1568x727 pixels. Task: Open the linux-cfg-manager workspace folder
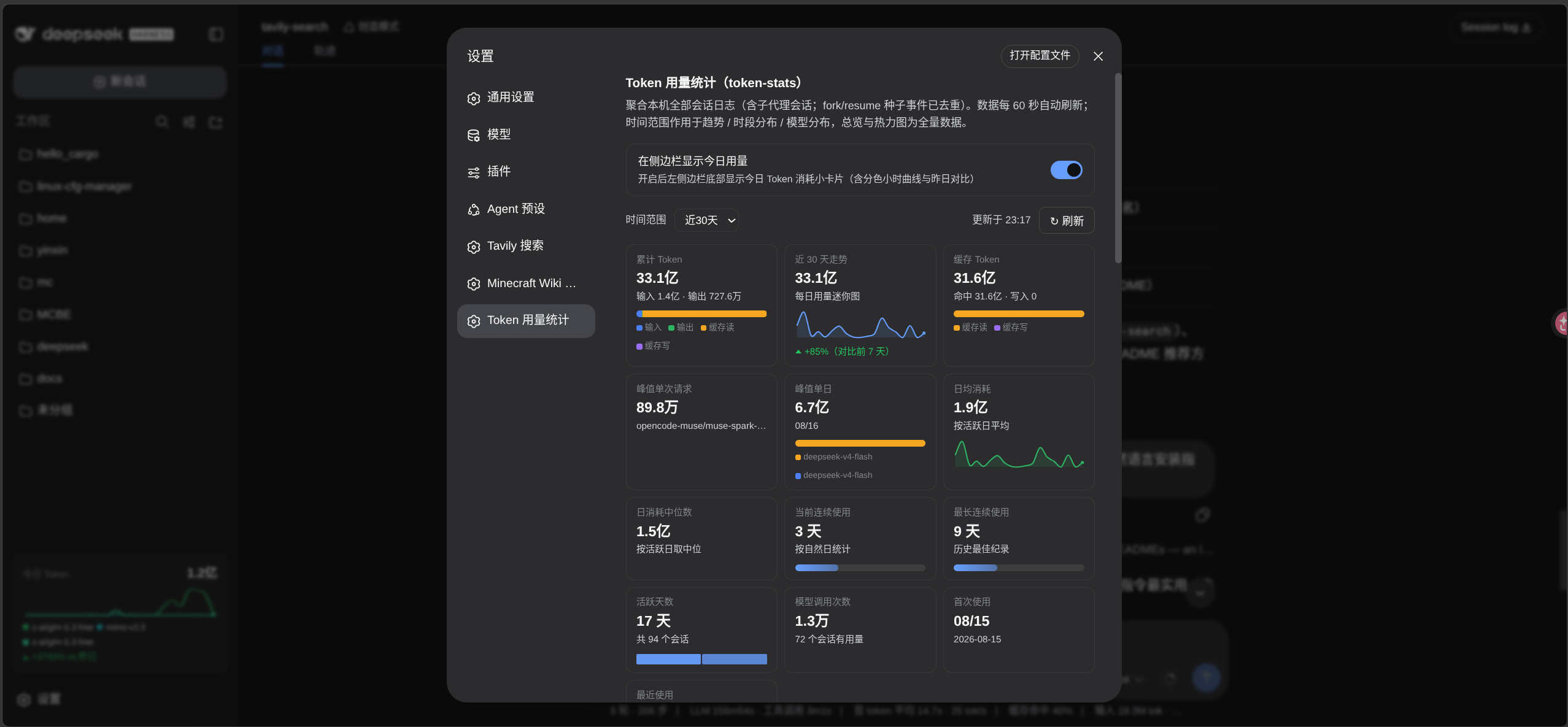[x=120, y=187]
